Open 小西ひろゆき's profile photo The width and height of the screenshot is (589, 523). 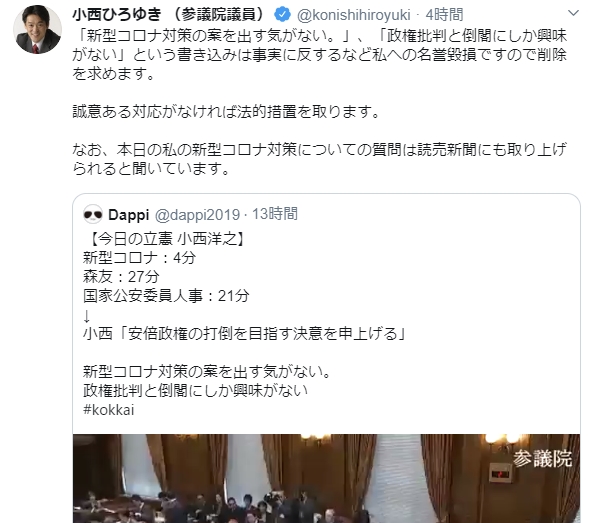(x=37, y=29)
